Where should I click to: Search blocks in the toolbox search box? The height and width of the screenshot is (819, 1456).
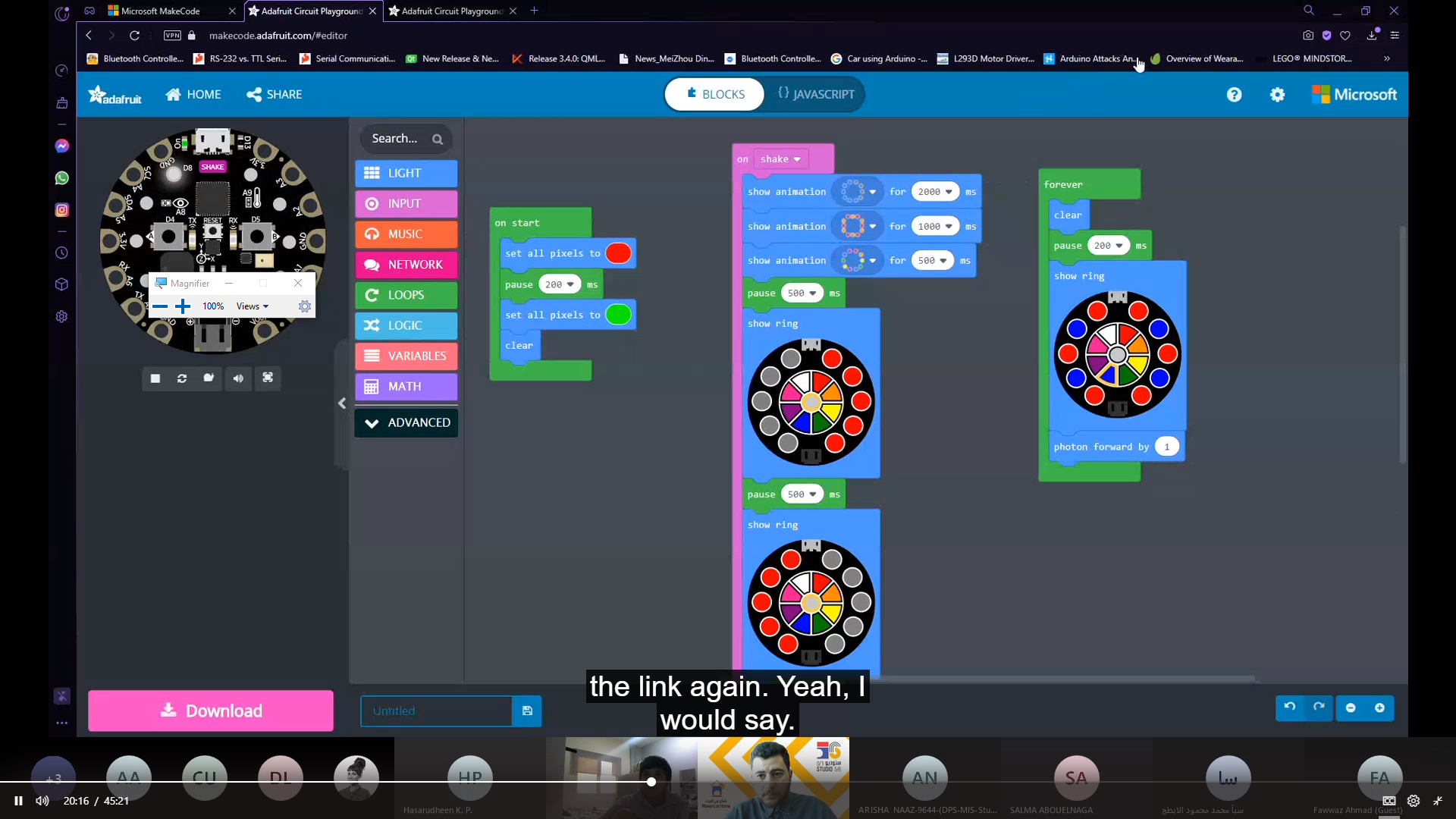click(x=406, y=139)
